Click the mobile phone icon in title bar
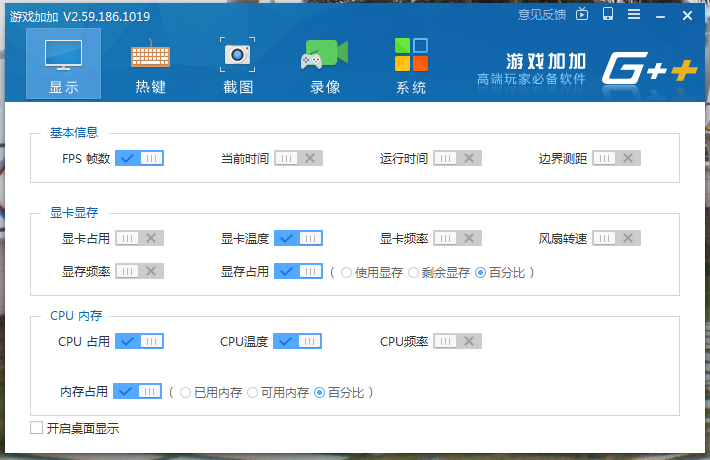The width and height of the screenshot is (710, 460). [x=608, y=14]
